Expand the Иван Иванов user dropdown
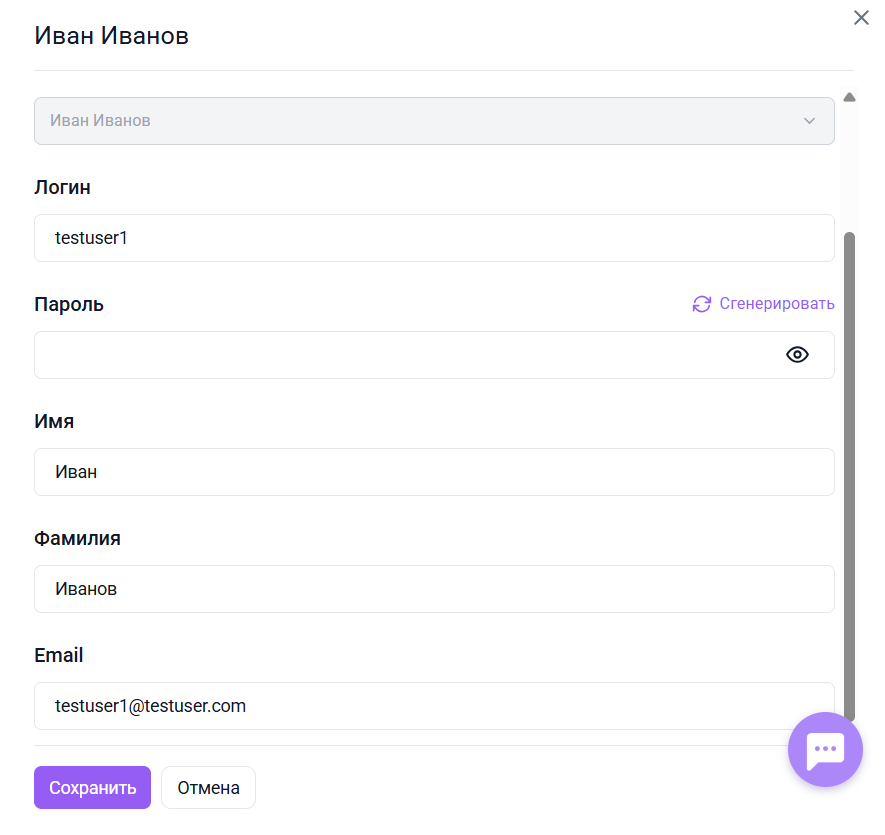Viewport: 885px width, 835px height. click(x=434, y=121)
